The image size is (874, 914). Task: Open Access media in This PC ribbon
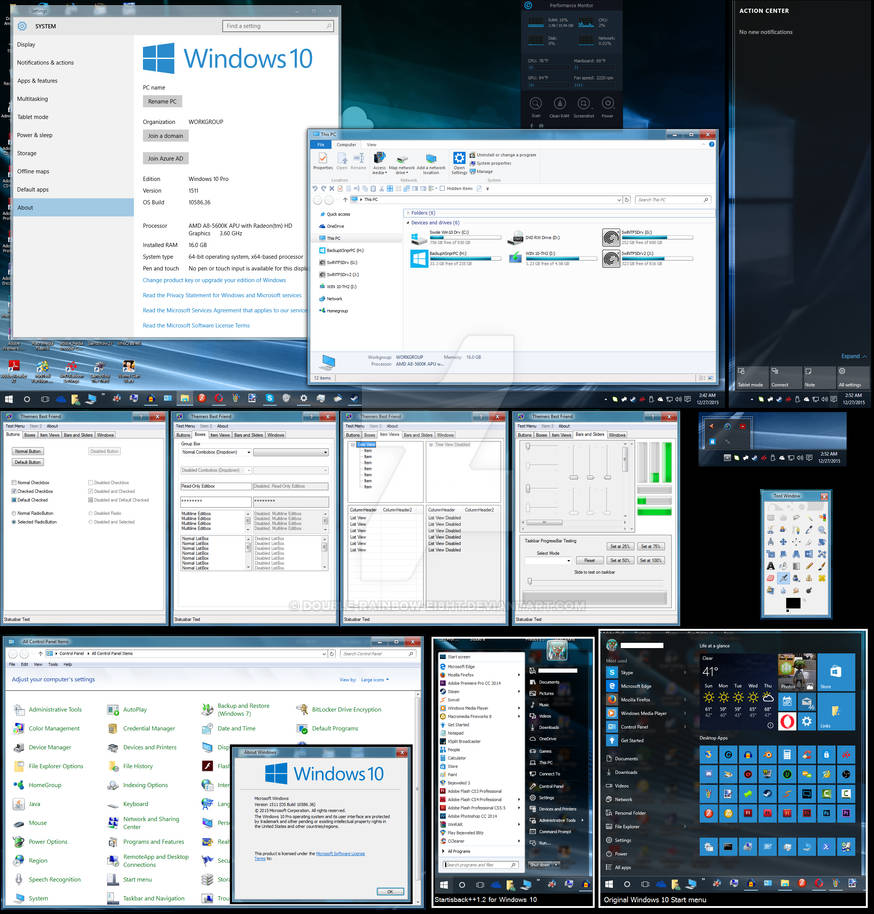379,162
